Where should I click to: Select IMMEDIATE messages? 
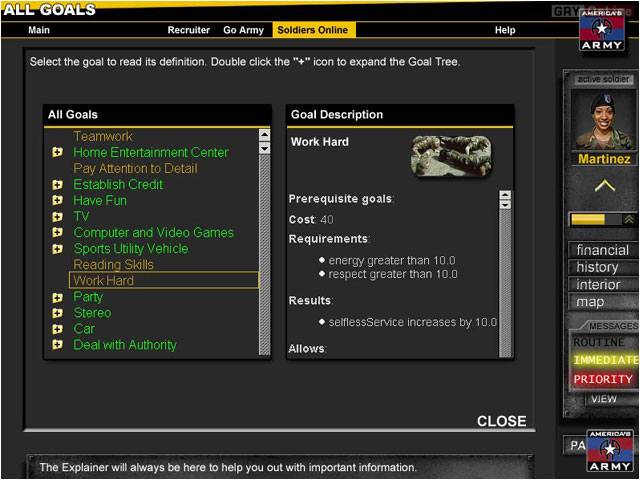tap(605, 360)
